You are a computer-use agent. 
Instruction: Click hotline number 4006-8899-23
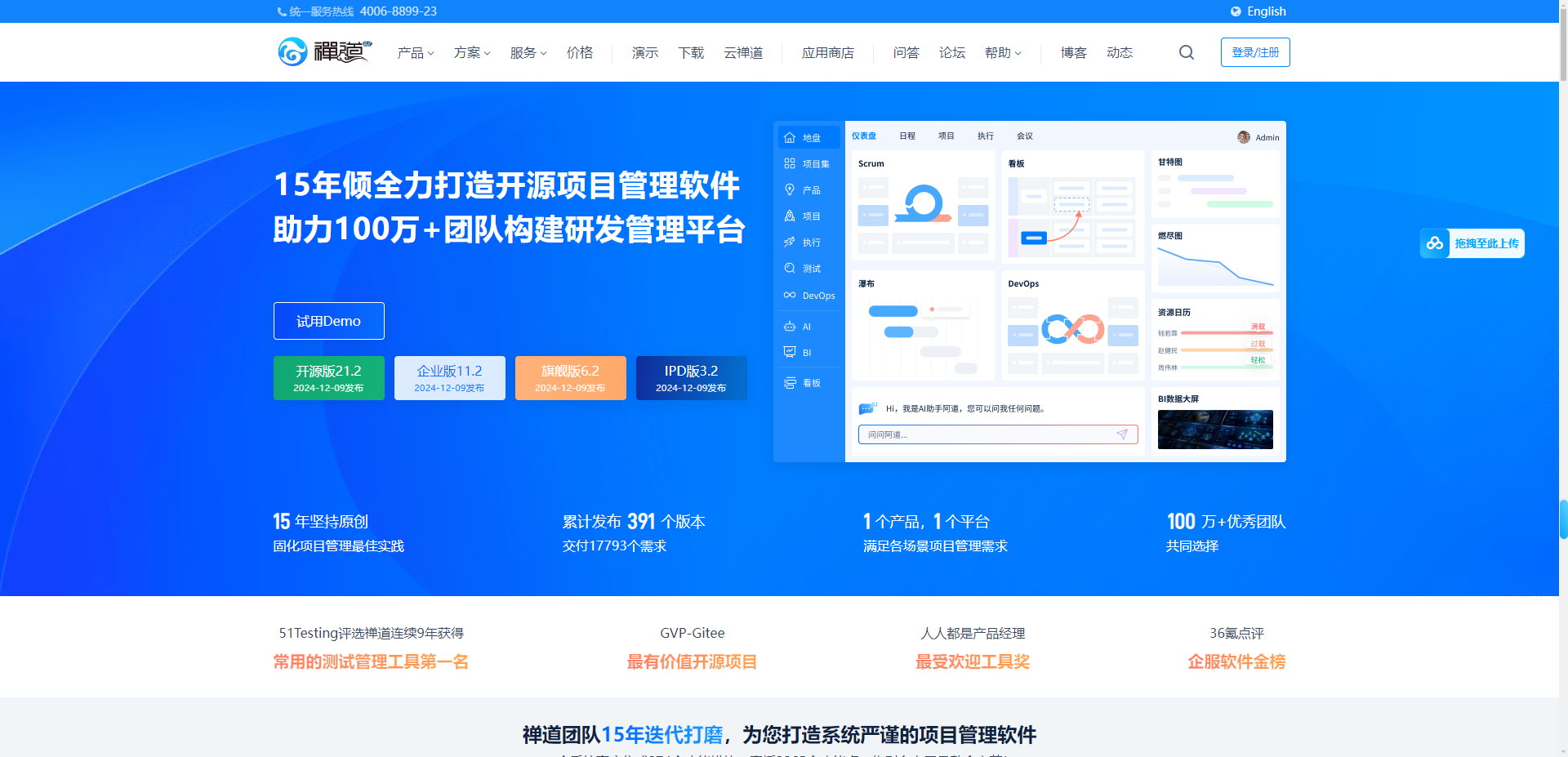[x=399, y=11]
